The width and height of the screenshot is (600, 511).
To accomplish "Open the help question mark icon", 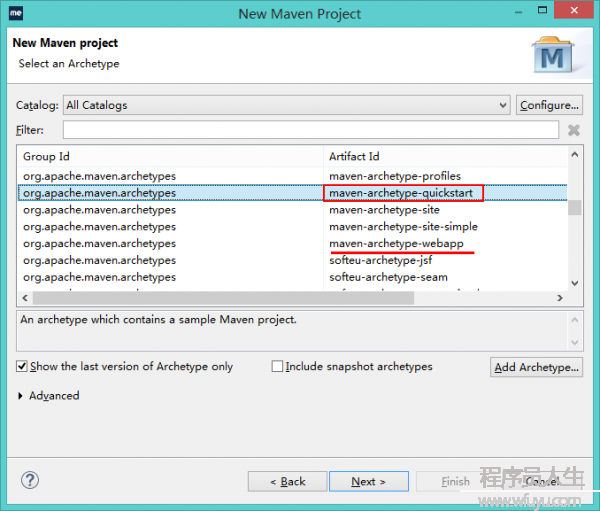I will tap(30, 480).
